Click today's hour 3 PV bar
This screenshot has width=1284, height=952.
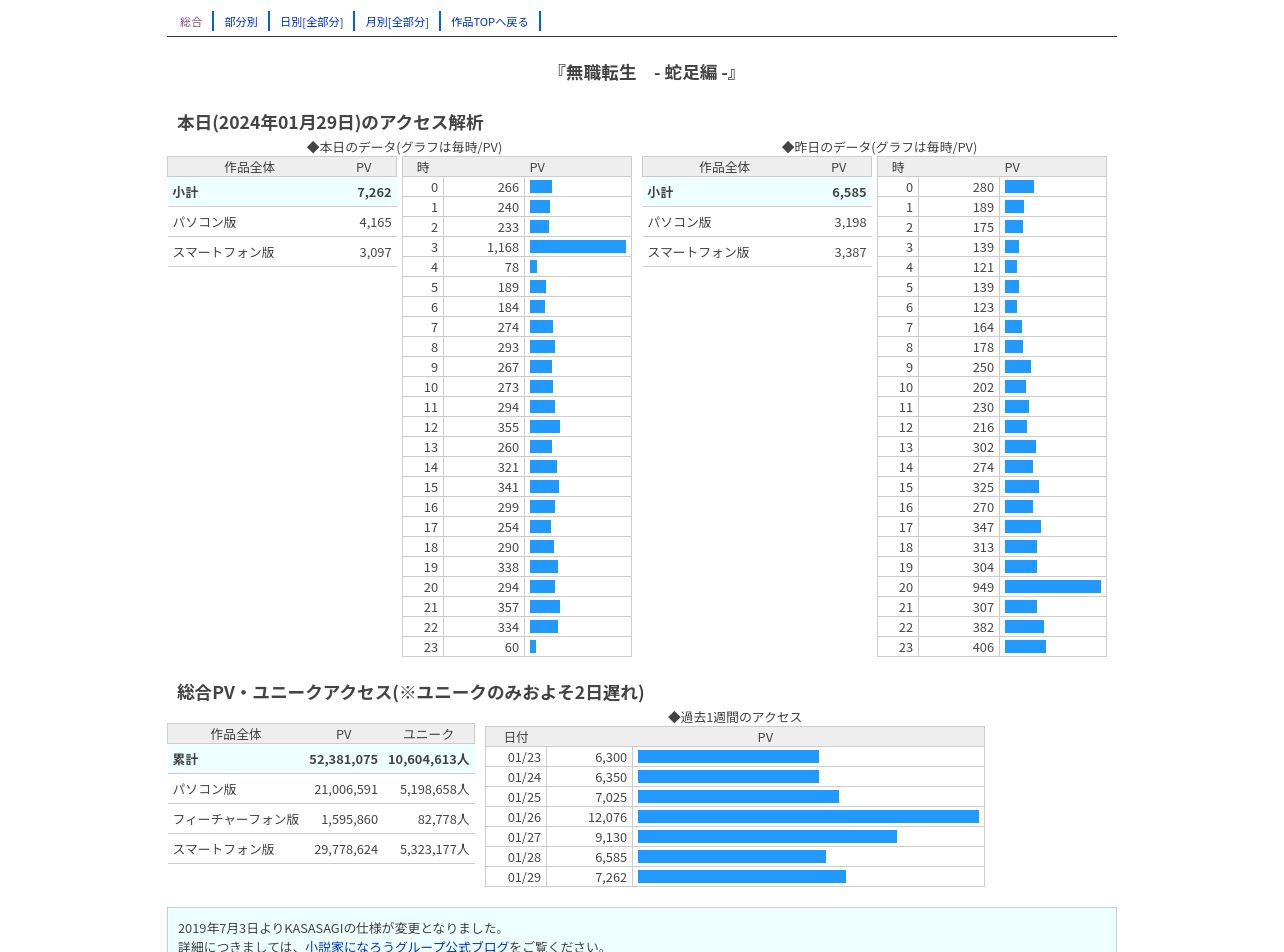[x=578, y=247]
